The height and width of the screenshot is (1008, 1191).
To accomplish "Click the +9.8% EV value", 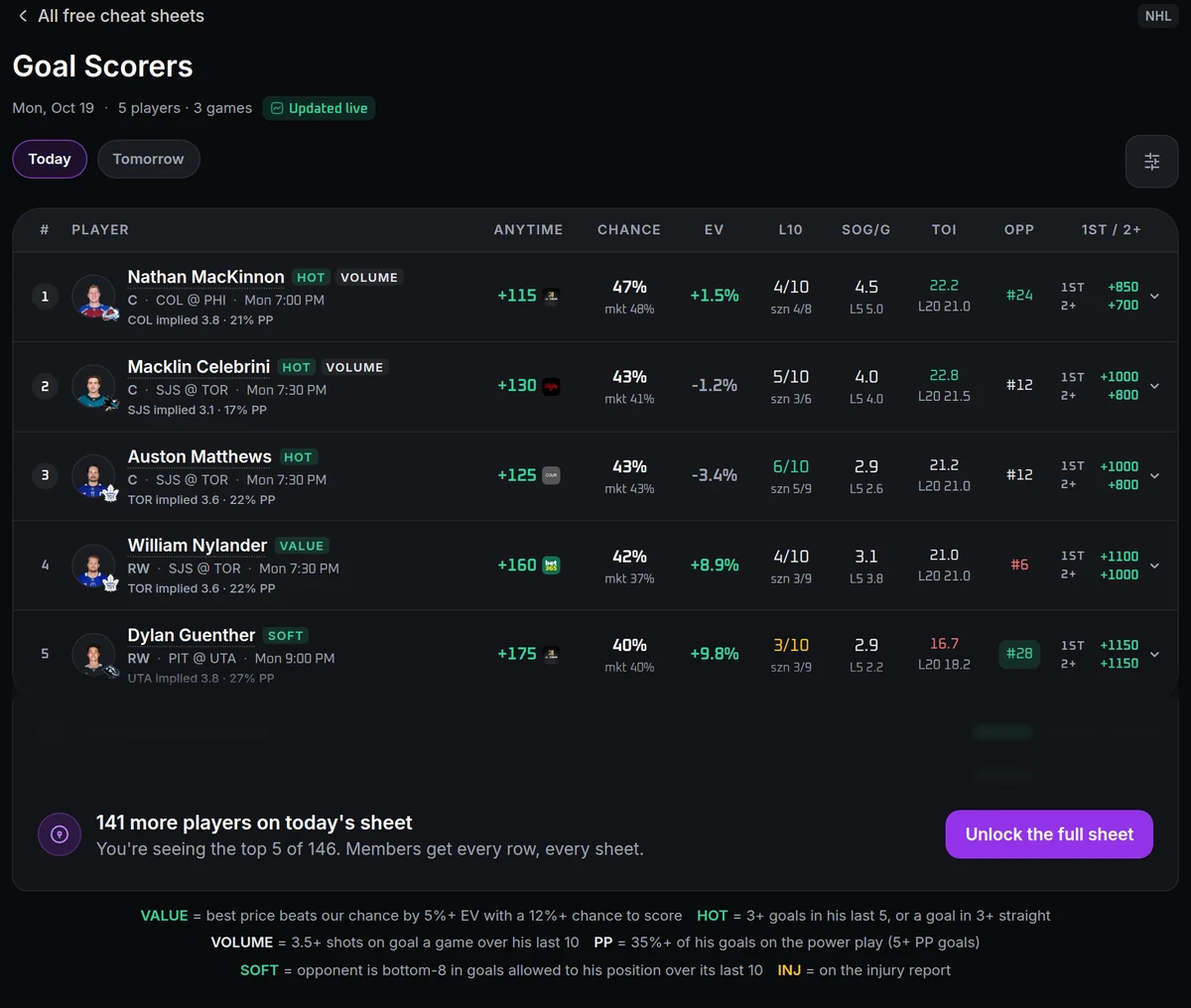I will pos(715,654).
